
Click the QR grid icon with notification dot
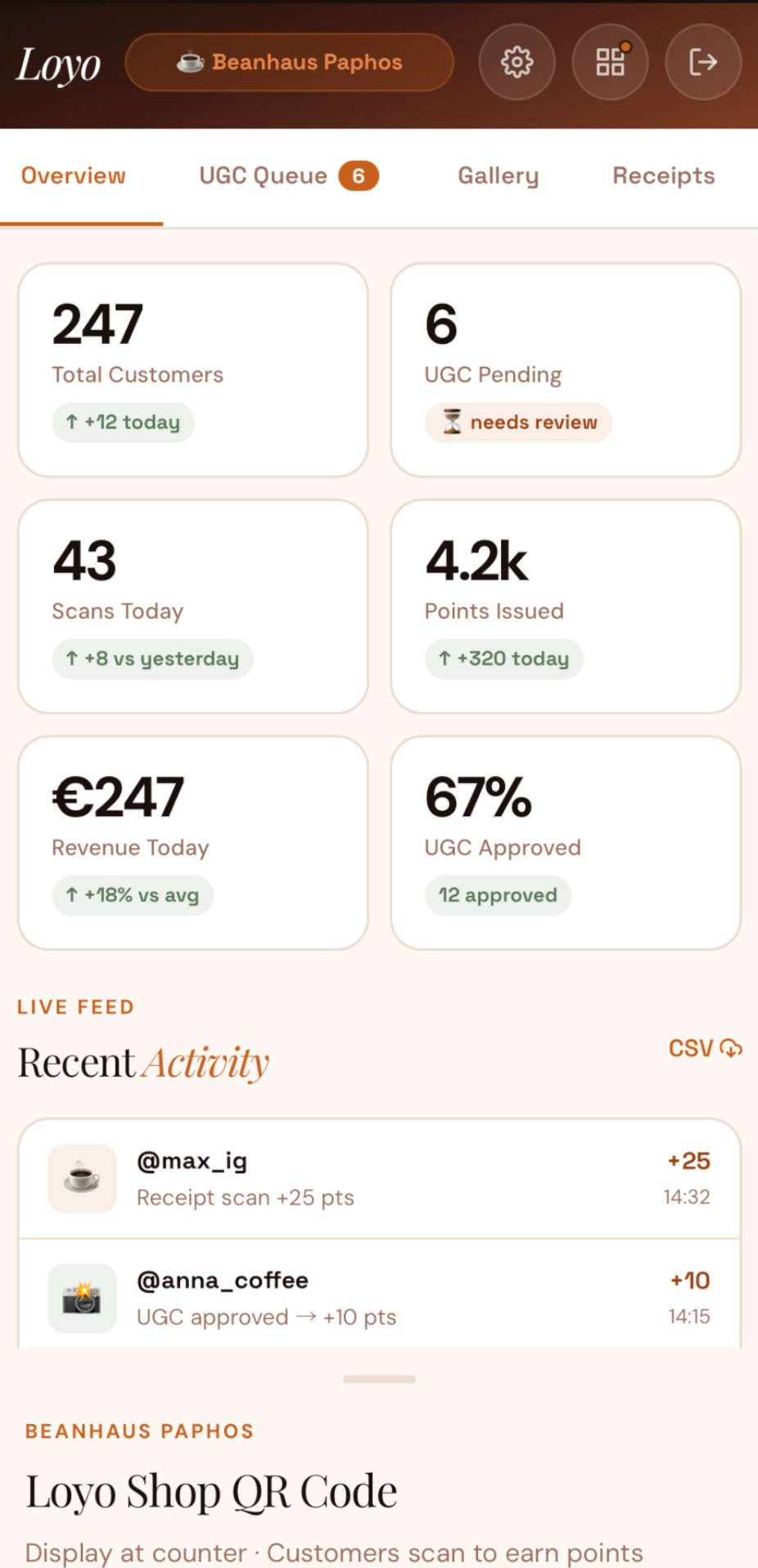tap(610, 62)
